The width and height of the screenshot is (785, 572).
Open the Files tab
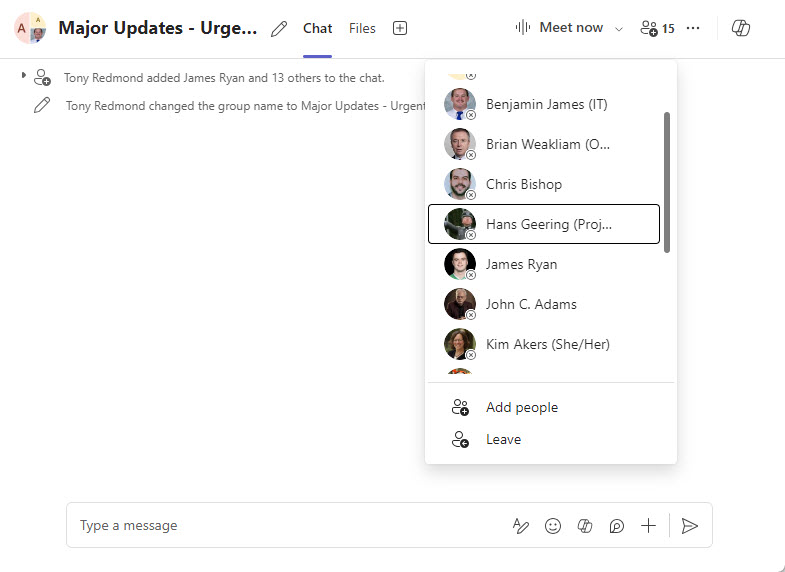tap(362, 29)
